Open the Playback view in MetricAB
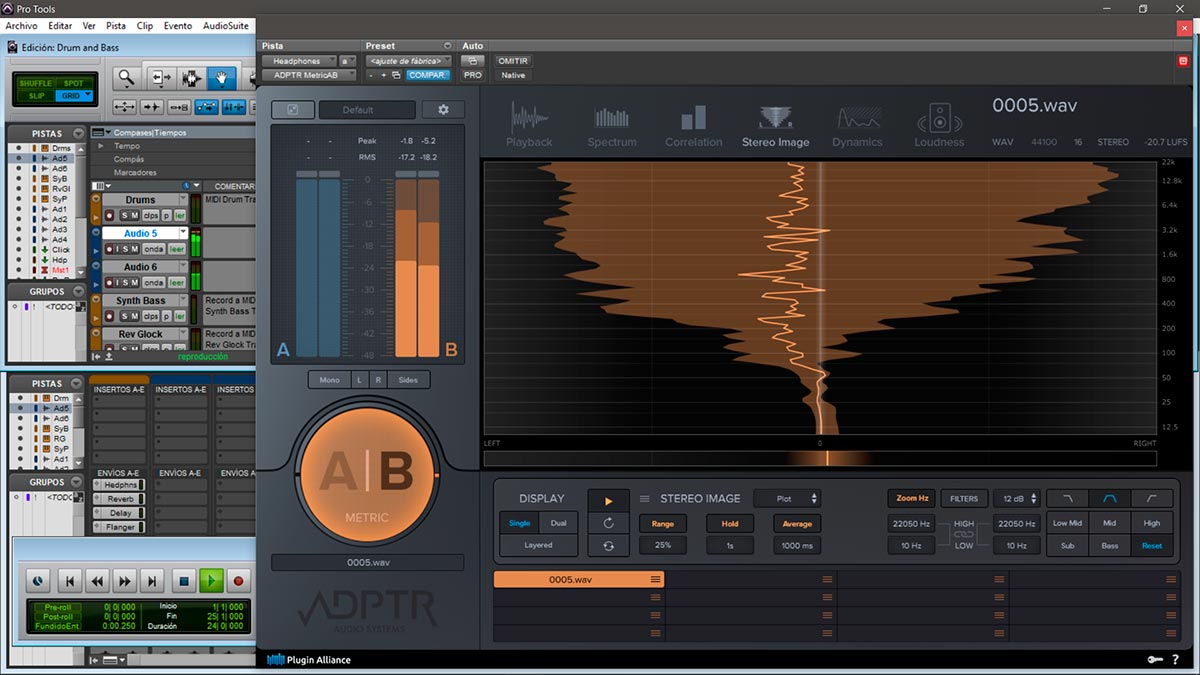 (529, 125)
